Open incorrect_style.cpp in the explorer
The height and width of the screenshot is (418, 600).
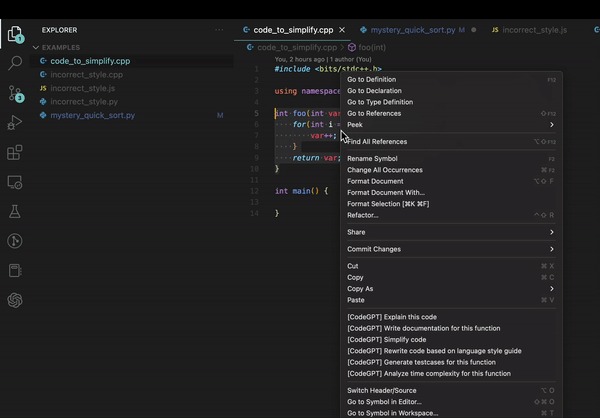(x=132, y=75)
